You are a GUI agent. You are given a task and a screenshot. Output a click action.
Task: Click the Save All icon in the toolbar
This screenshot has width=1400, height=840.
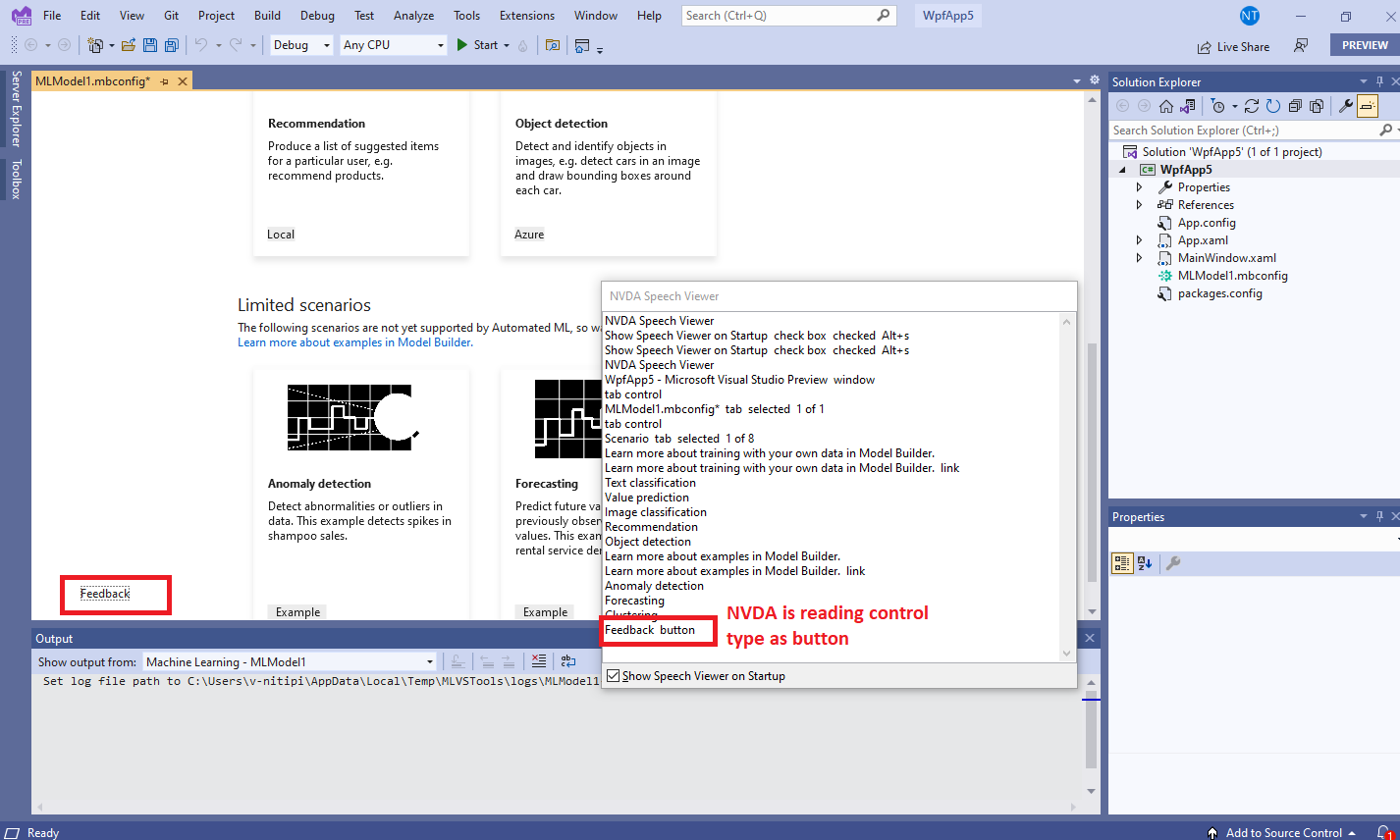click(171, 45)
